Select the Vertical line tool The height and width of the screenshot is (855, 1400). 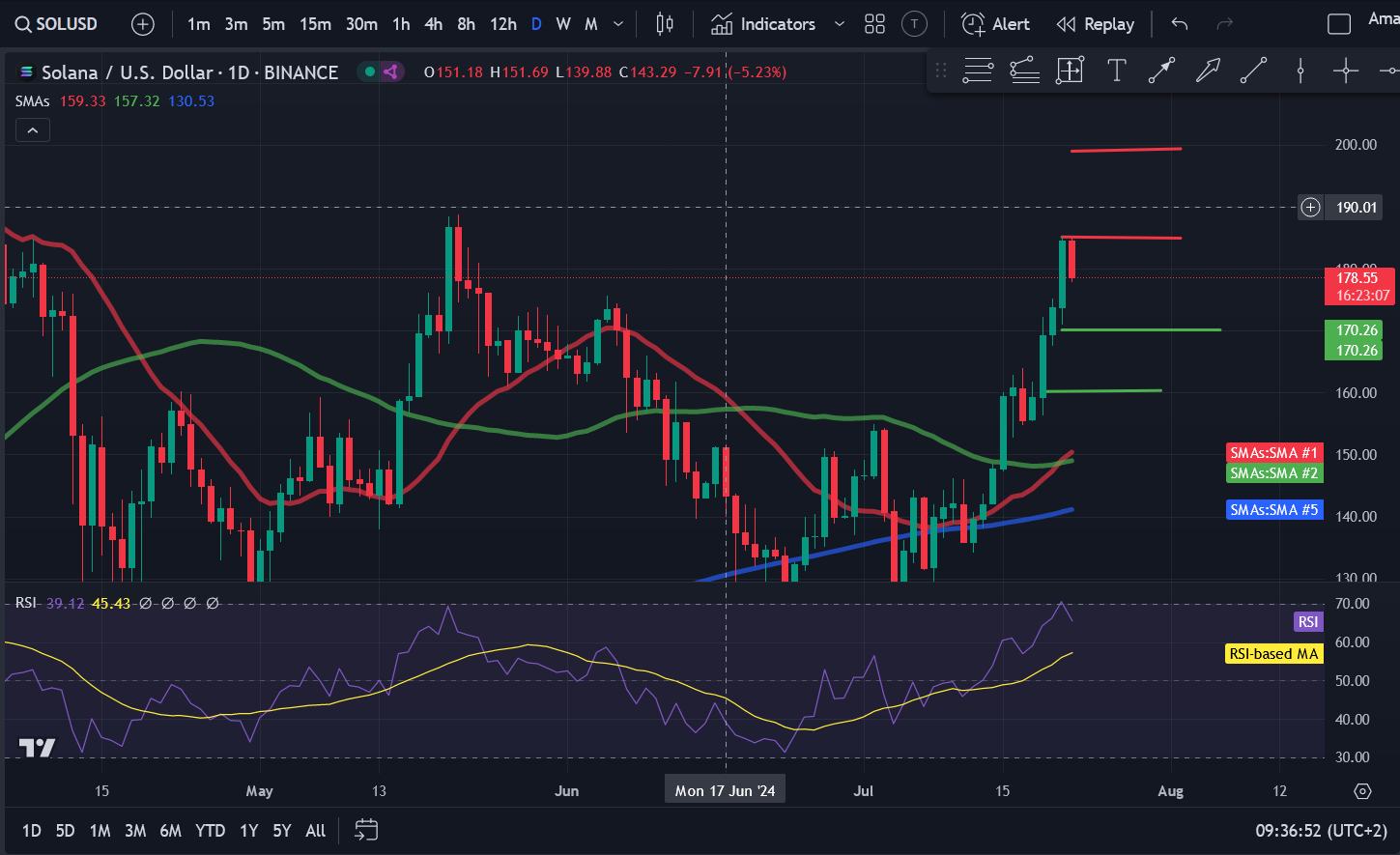tap(1300, 71)
